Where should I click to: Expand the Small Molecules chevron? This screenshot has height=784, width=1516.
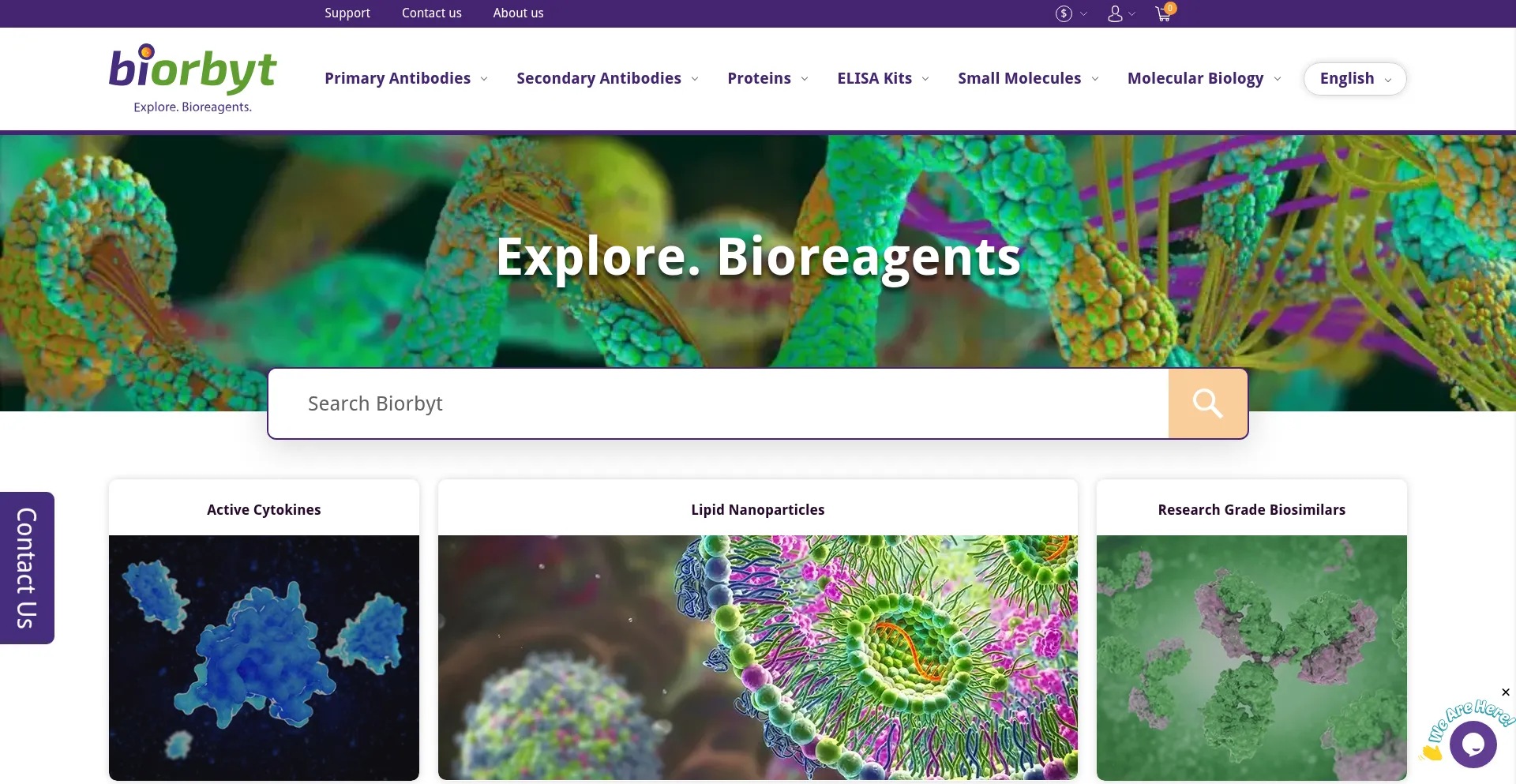pyautogui.click(x=1095, y=79)
